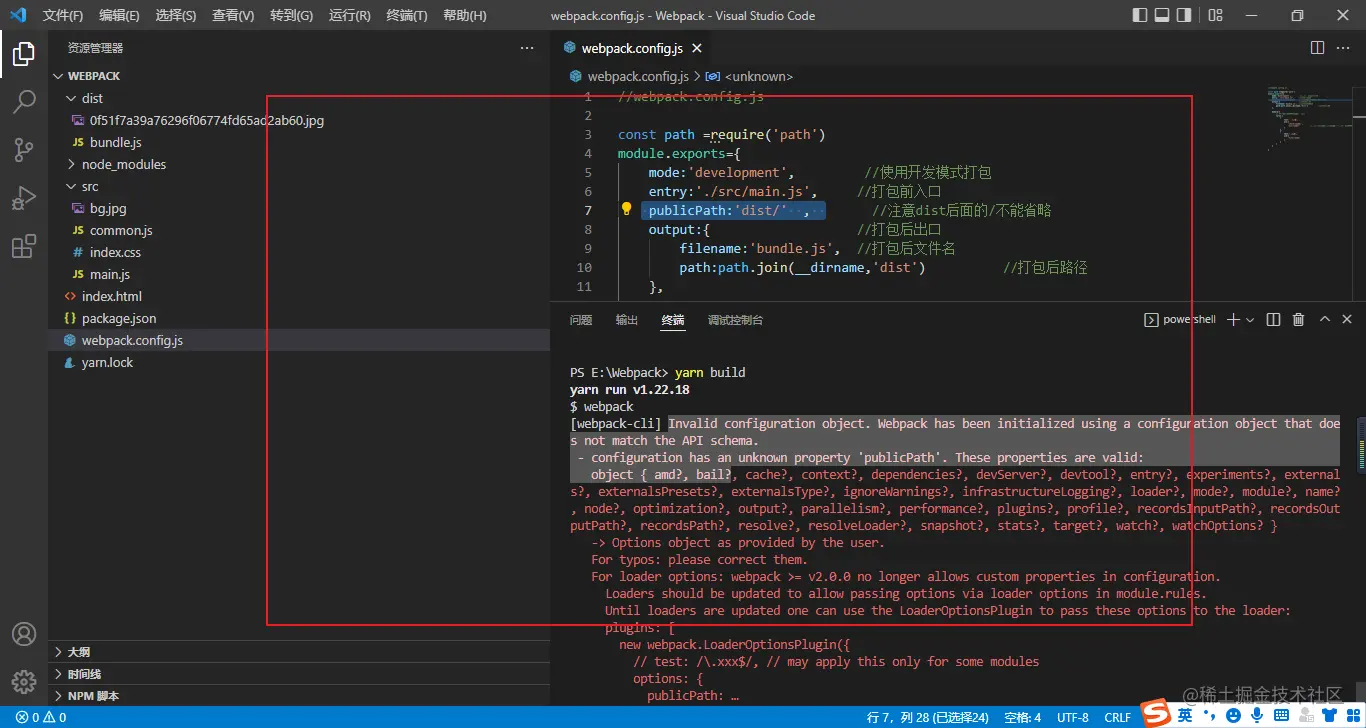Show code actions lightbulb on line 7
Screen dimensions: 1366x728
coord(627,210)
